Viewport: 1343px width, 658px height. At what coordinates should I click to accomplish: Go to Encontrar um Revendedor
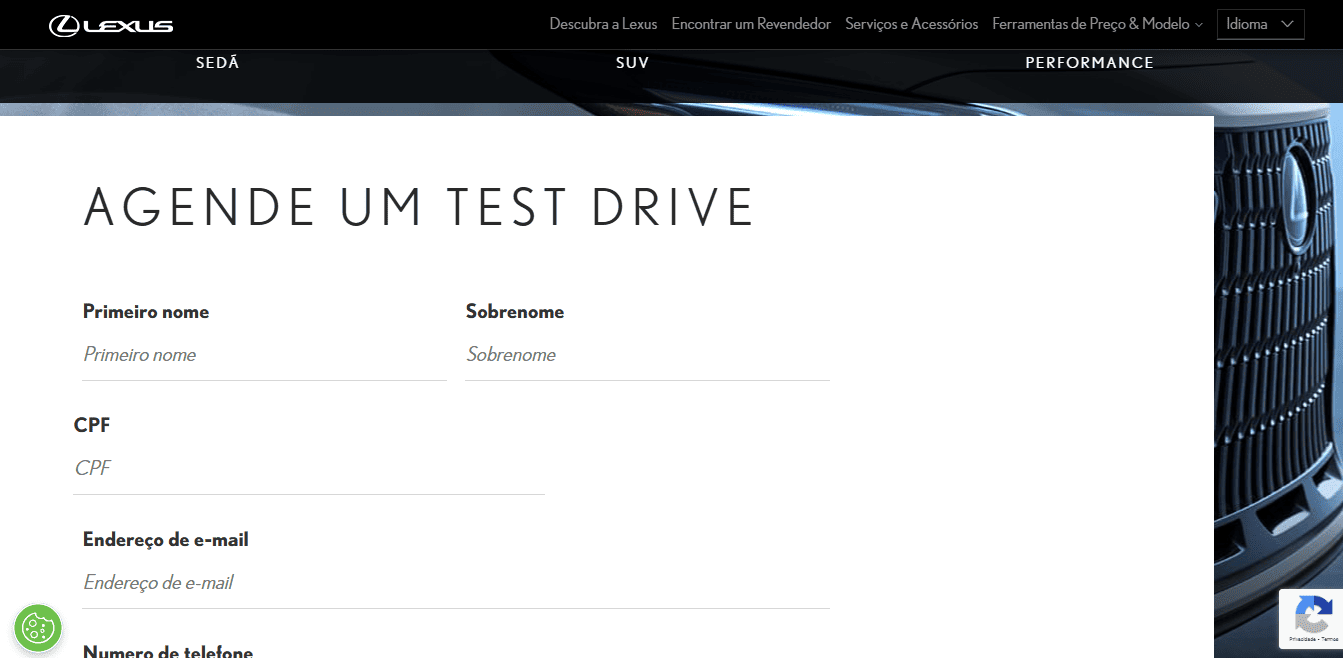pyautogui.click(x=751, y=24)
